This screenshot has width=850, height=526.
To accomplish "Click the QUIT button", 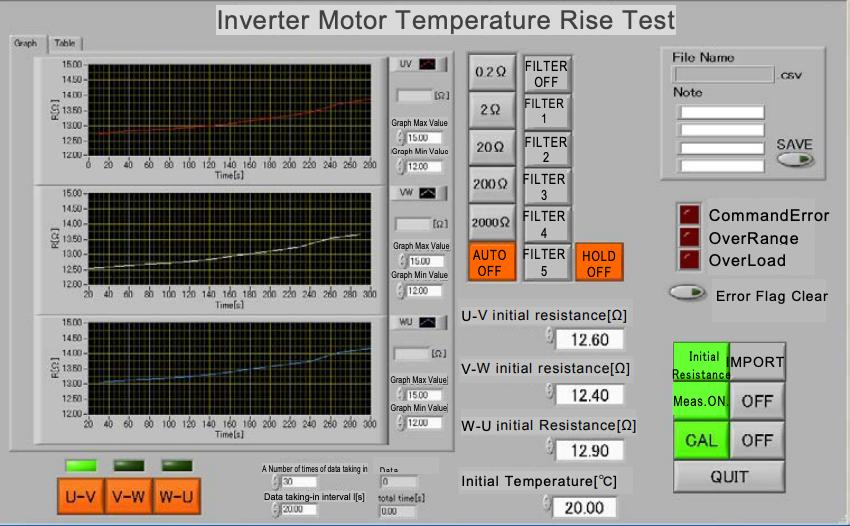I will [729, 477].
